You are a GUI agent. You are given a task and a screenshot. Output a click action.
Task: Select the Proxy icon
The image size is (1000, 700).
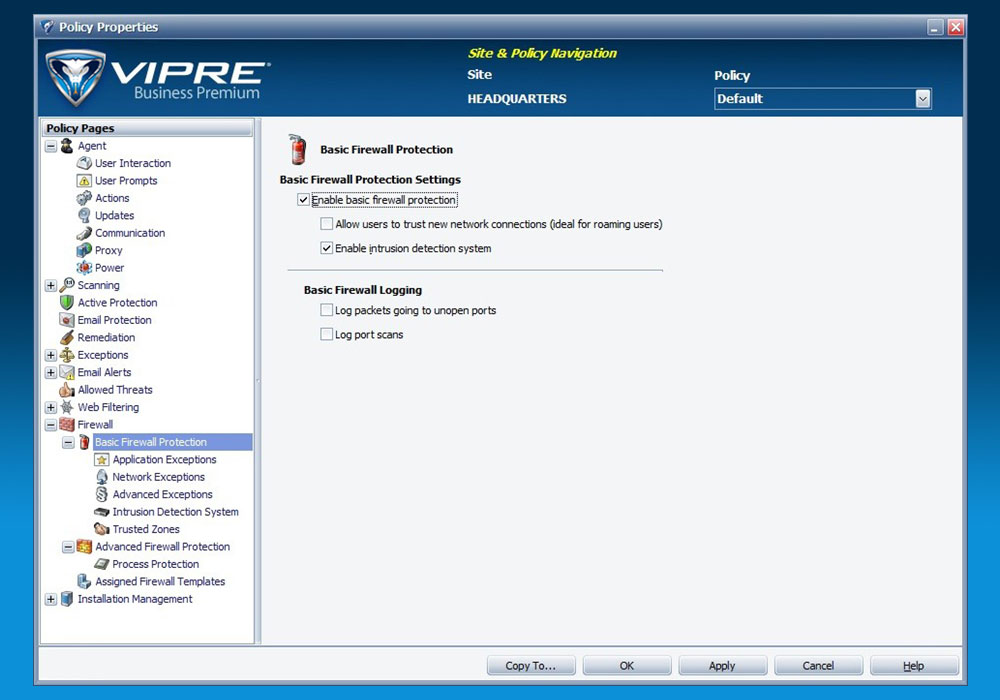pyautogui.click(x=84, y=251)
